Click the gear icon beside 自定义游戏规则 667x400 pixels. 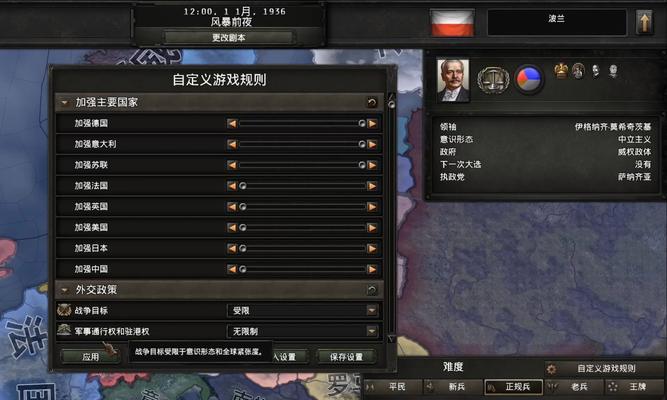(552, 369)
